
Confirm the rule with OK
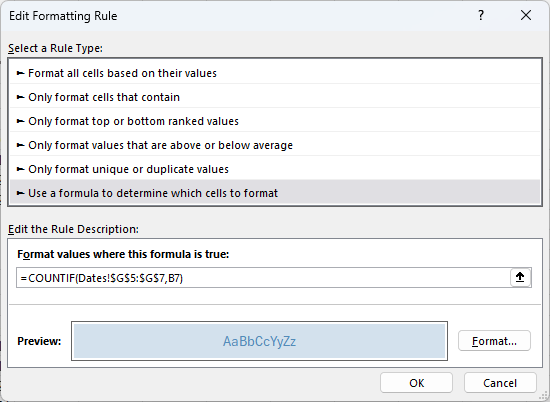coord(416,383)
